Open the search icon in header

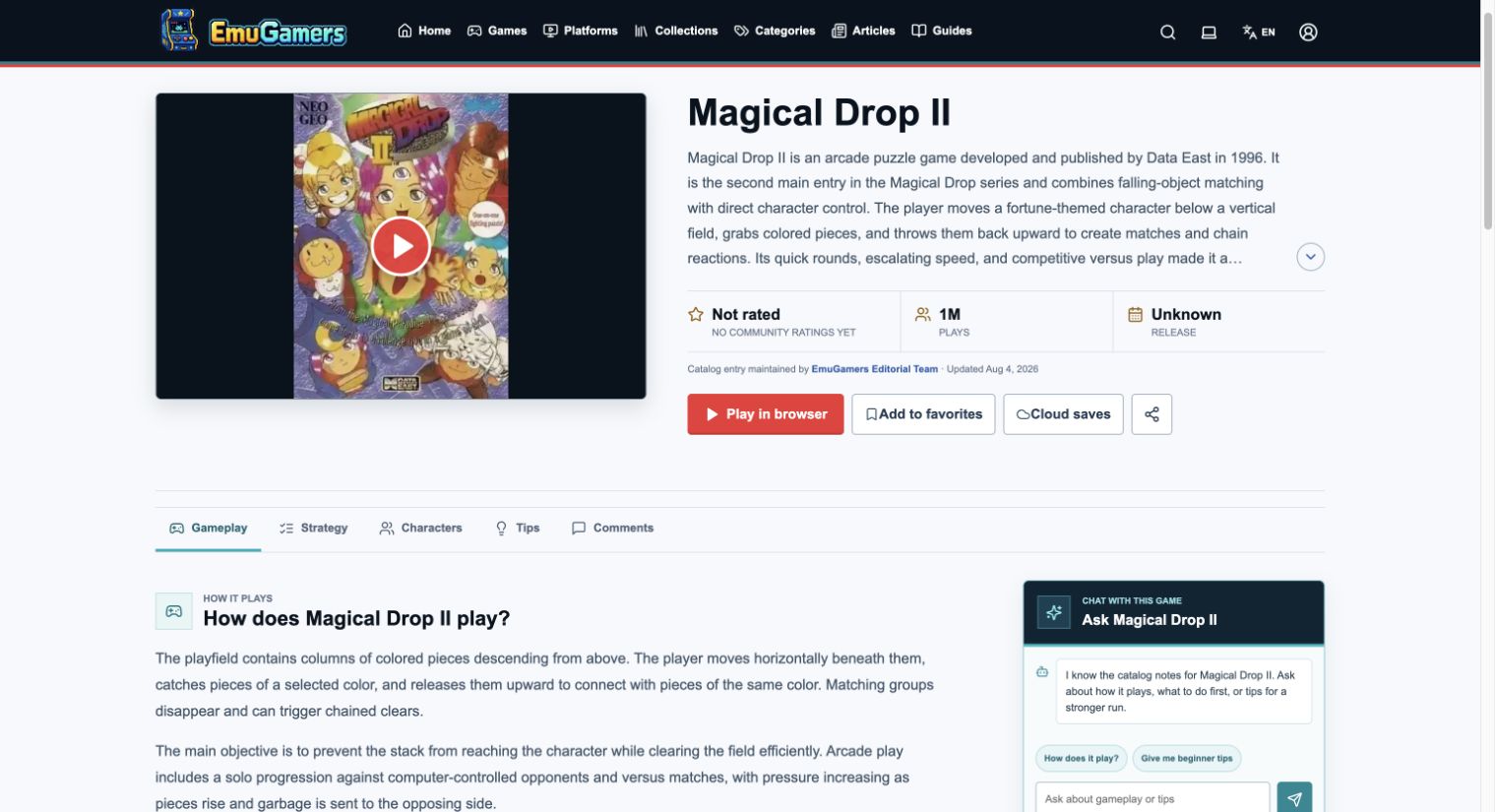coord(1167,31)
